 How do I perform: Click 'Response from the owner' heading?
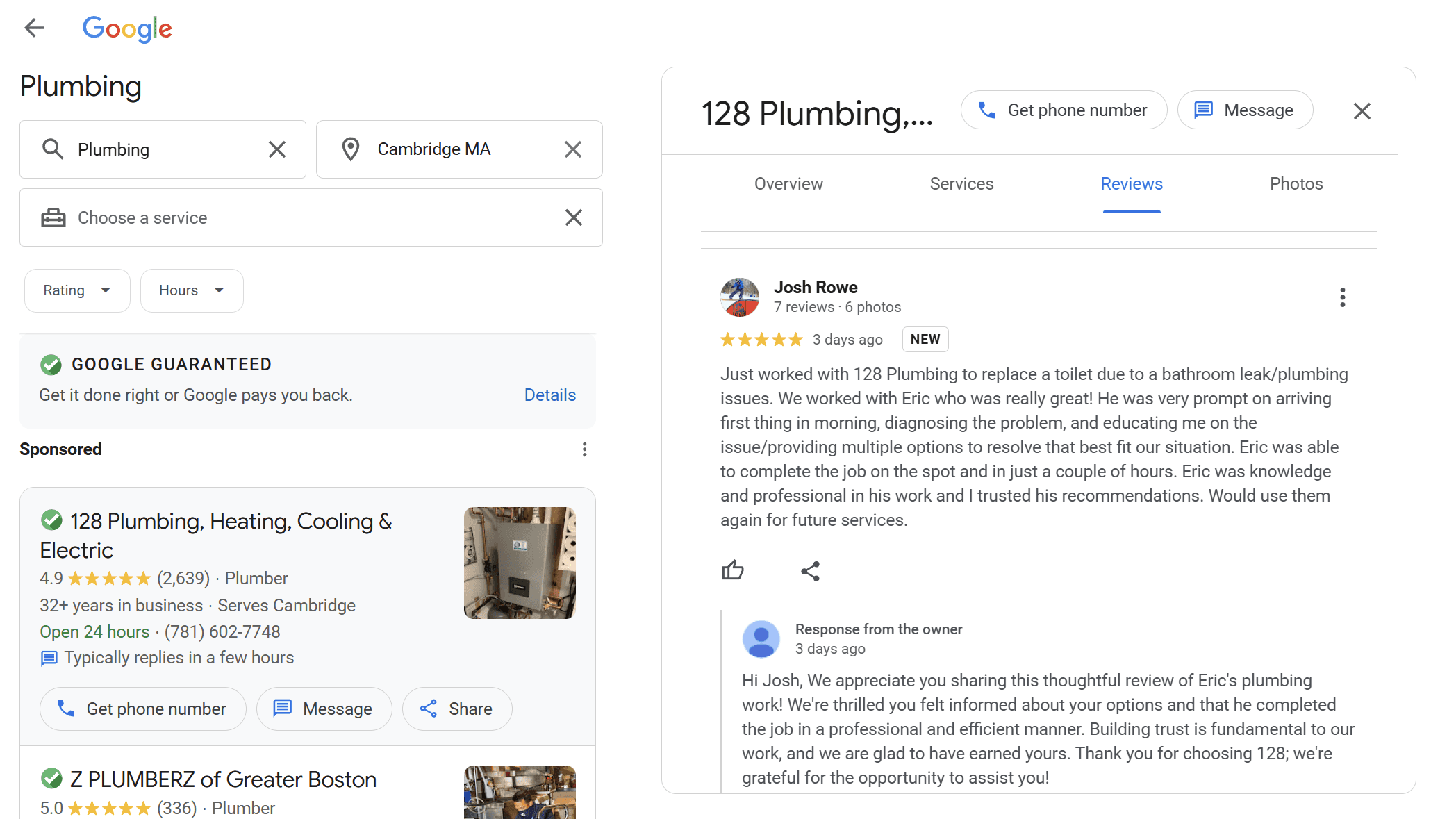(x=879, y=629)
